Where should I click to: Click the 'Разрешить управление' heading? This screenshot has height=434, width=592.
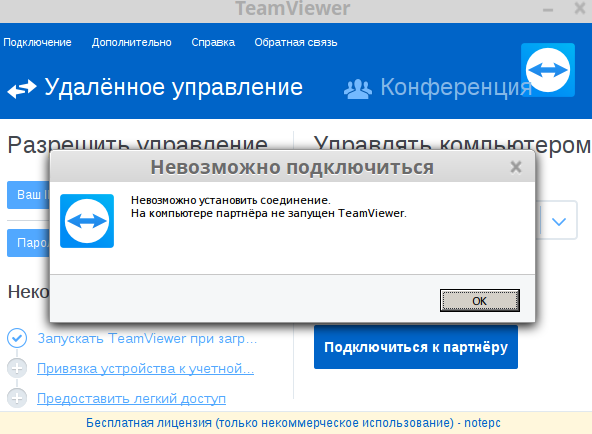pyautogui.click(x=138, y=145)
